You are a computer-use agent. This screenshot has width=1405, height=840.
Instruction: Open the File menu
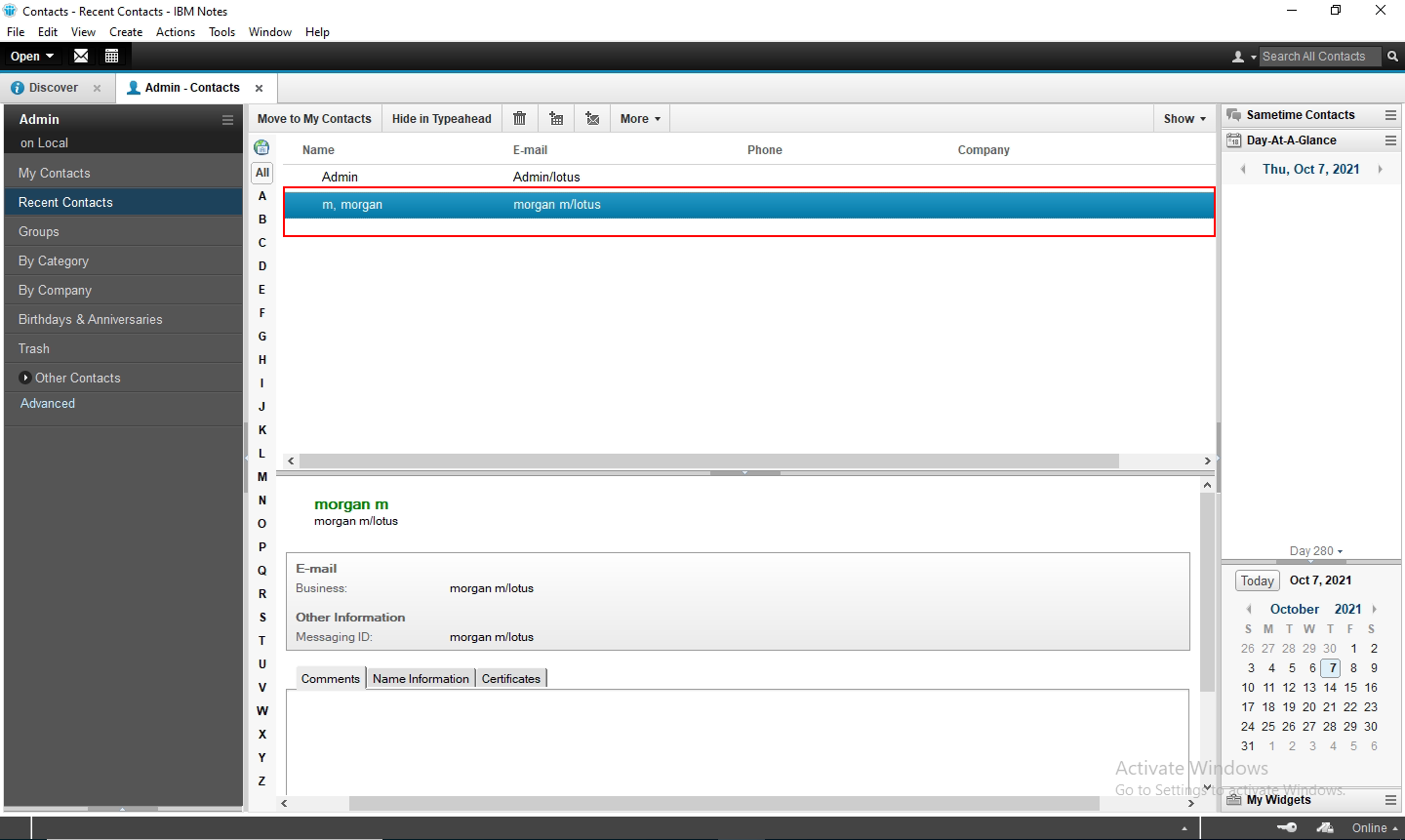coord(16,31)
